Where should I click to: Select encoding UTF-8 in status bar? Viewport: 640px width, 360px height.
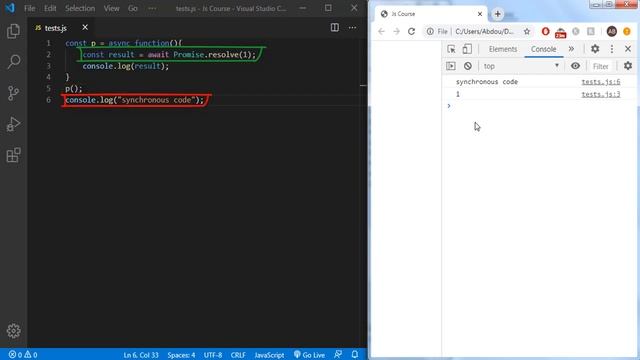tap(213, 355)
